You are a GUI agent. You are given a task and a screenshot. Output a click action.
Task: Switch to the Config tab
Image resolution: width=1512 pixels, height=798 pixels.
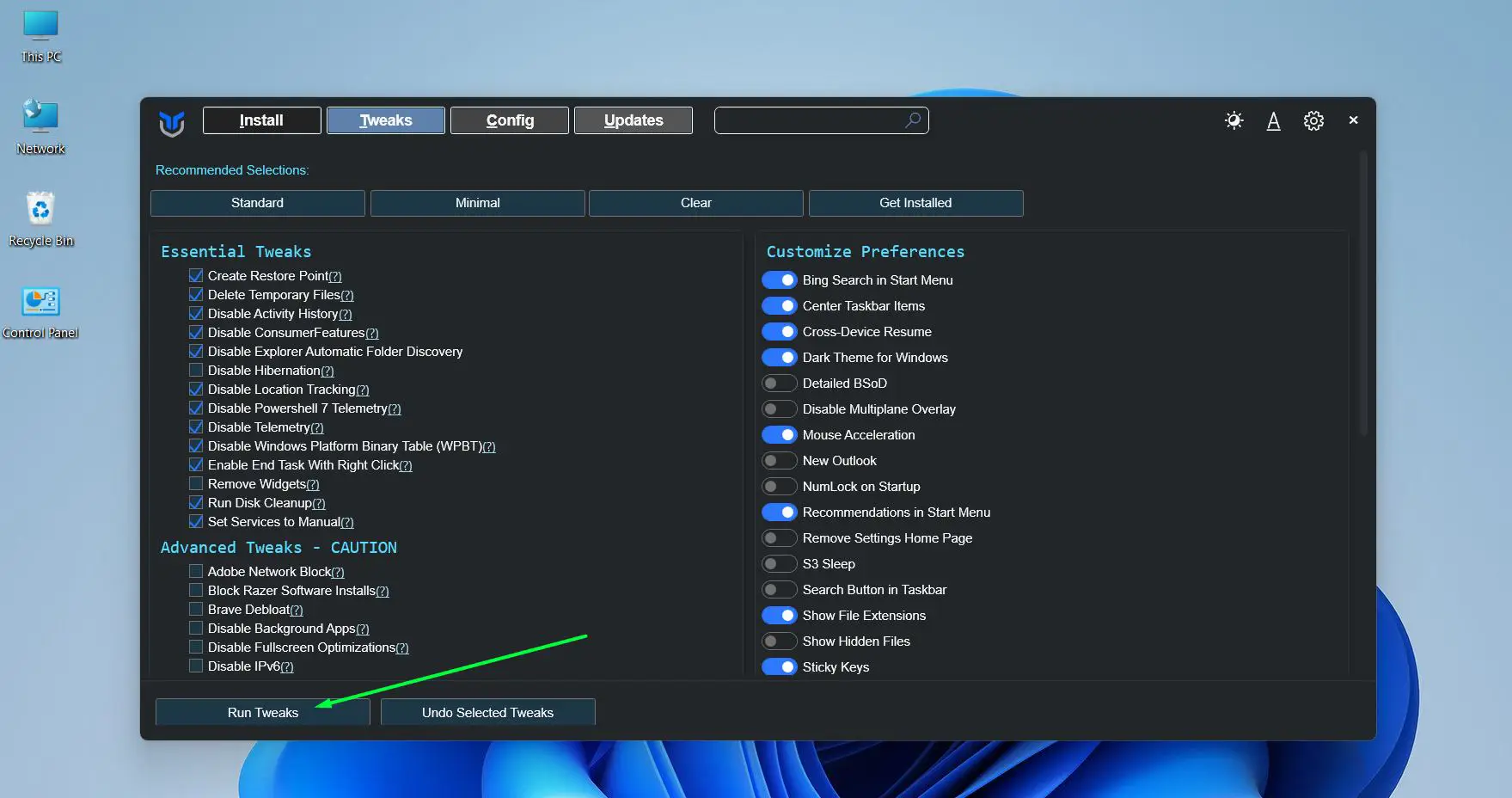click(509, 120)
